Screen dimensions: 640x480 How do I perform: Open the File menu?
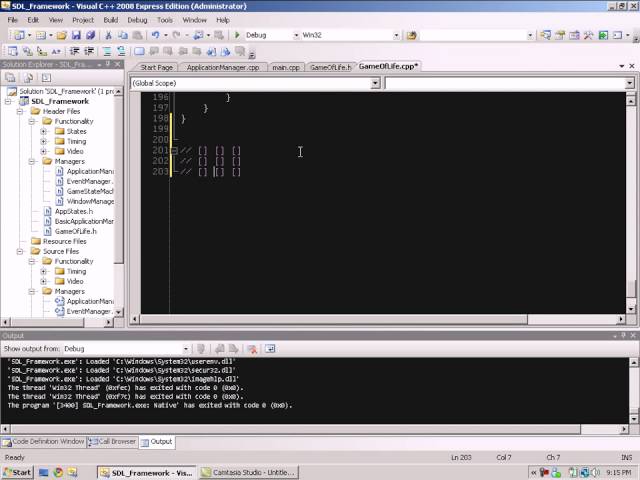(x=12, y=20)
